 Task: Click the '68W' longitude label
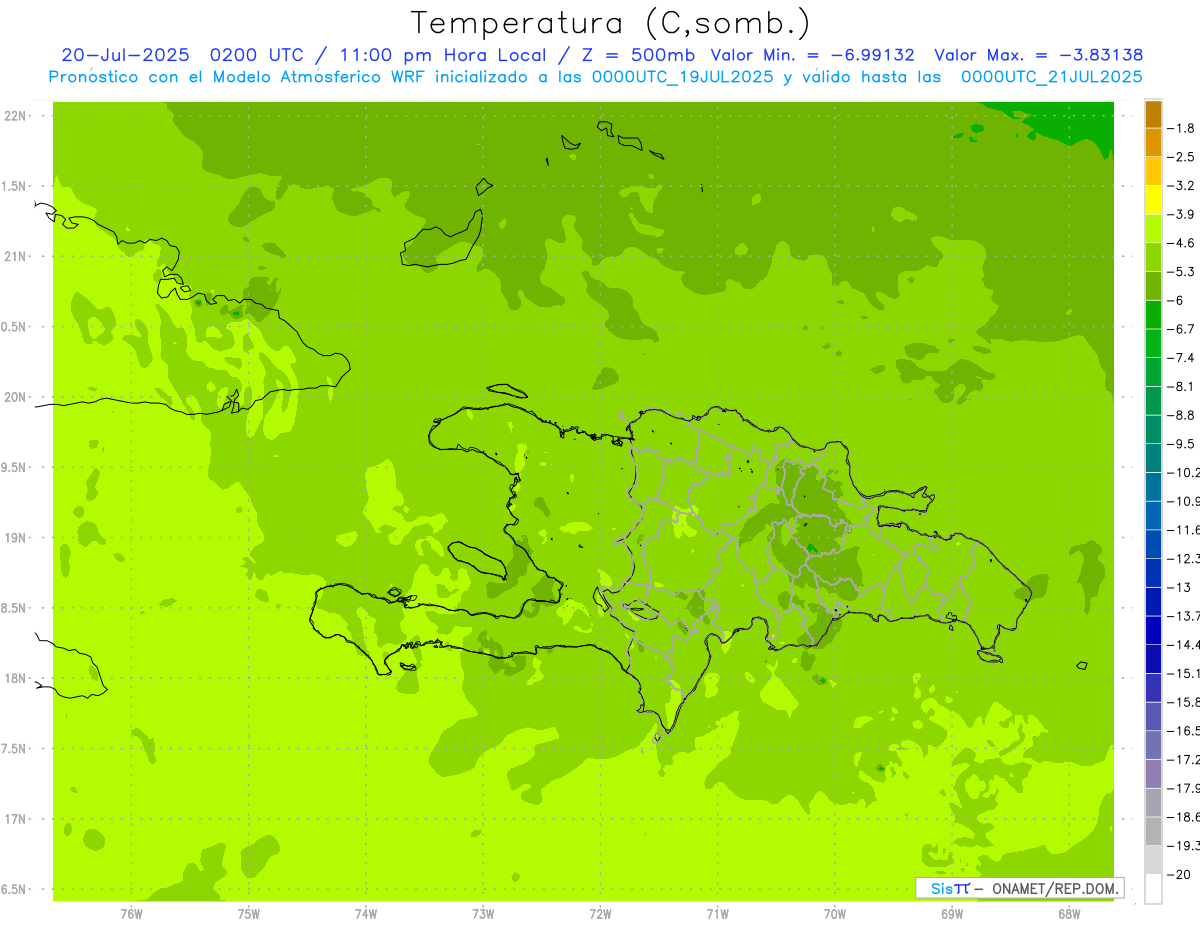point(1069,914)
